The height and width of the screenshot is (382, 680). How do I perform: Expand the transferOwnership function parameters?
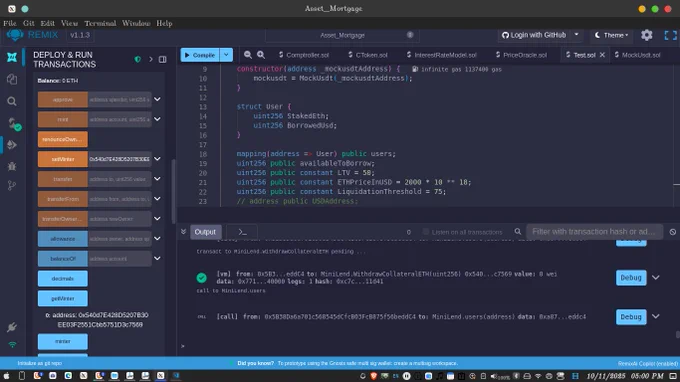tap(157, 219)
